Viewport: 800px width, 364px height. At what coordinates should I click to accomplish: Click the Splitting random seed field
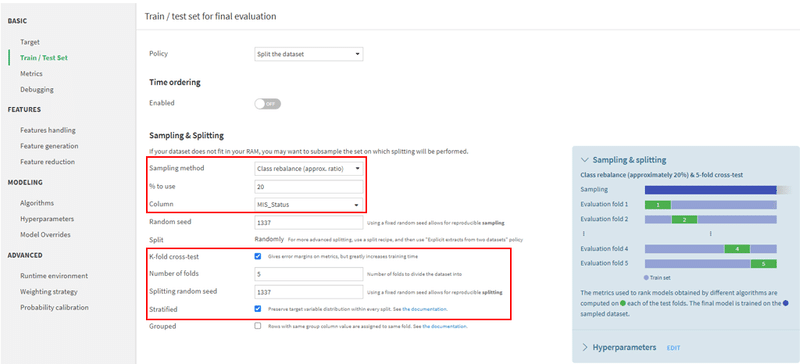click(x=308, y=292)
